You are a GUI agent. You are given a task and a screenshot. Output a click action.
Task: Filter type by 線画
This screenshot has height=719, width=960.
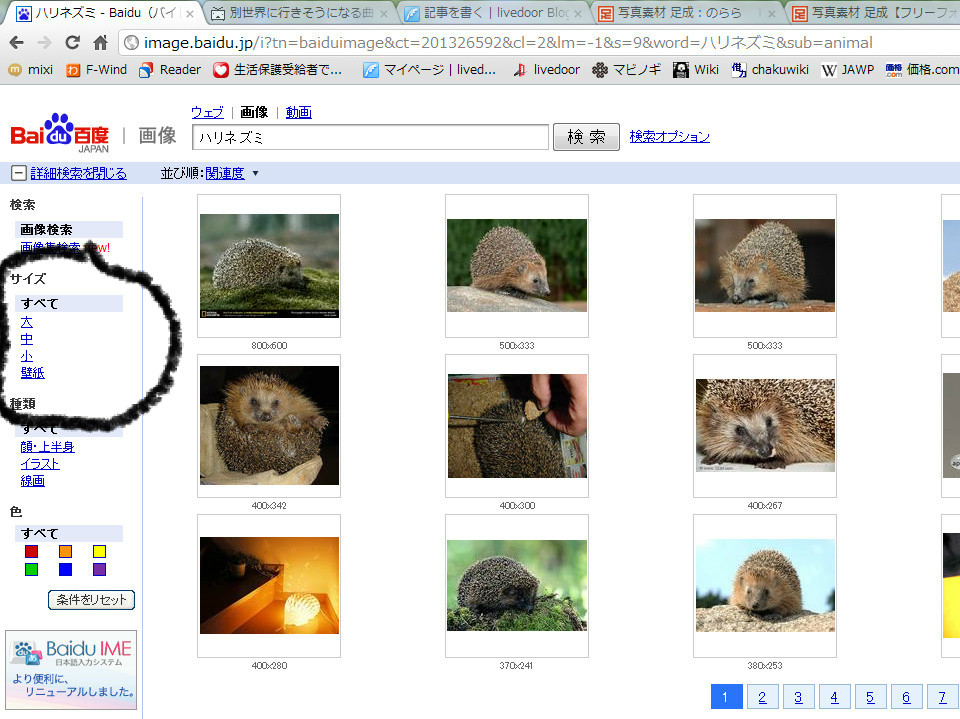(x=32, y=481)
